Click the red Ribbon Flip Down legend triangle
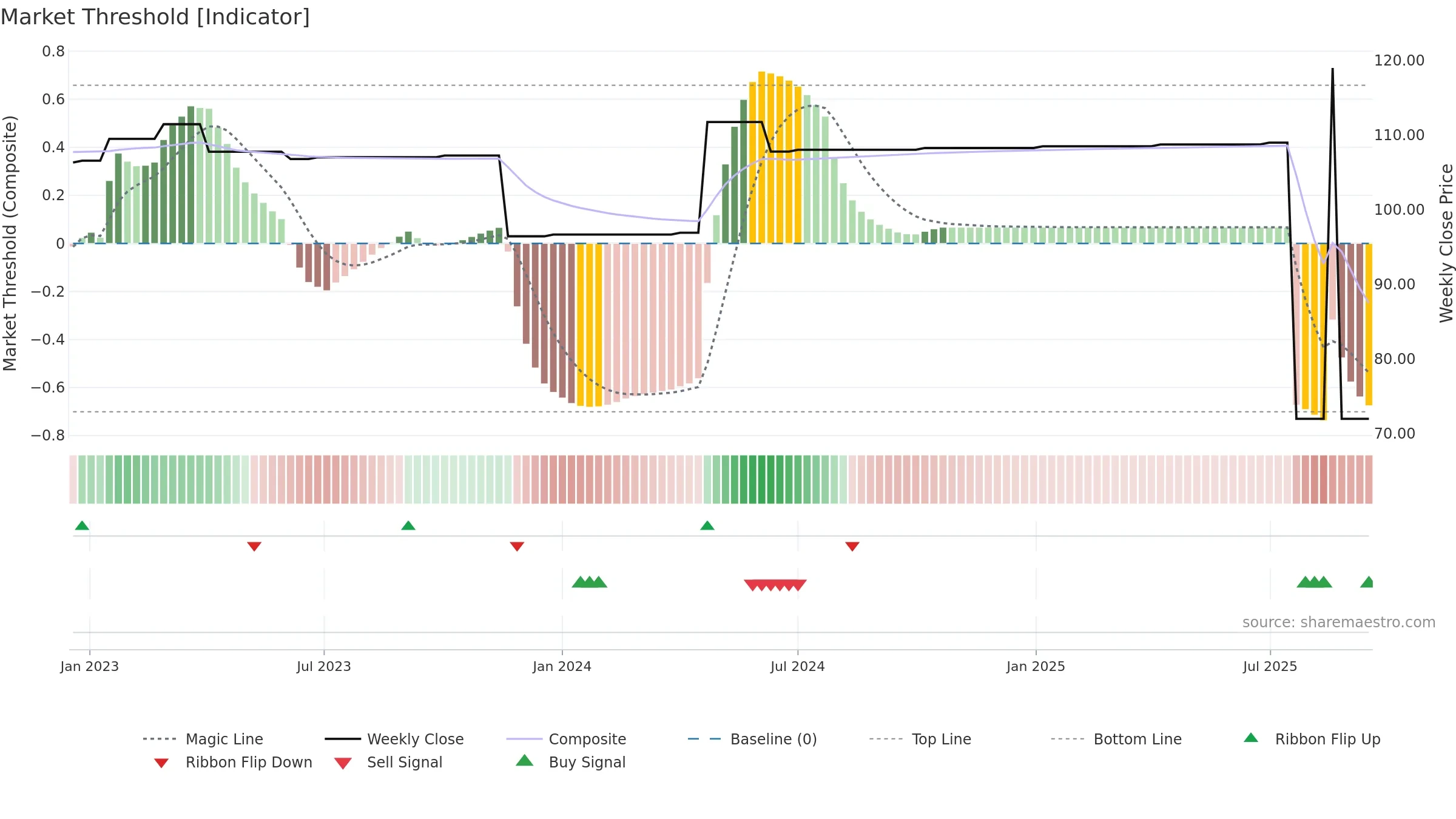 [x=161, y=763]
